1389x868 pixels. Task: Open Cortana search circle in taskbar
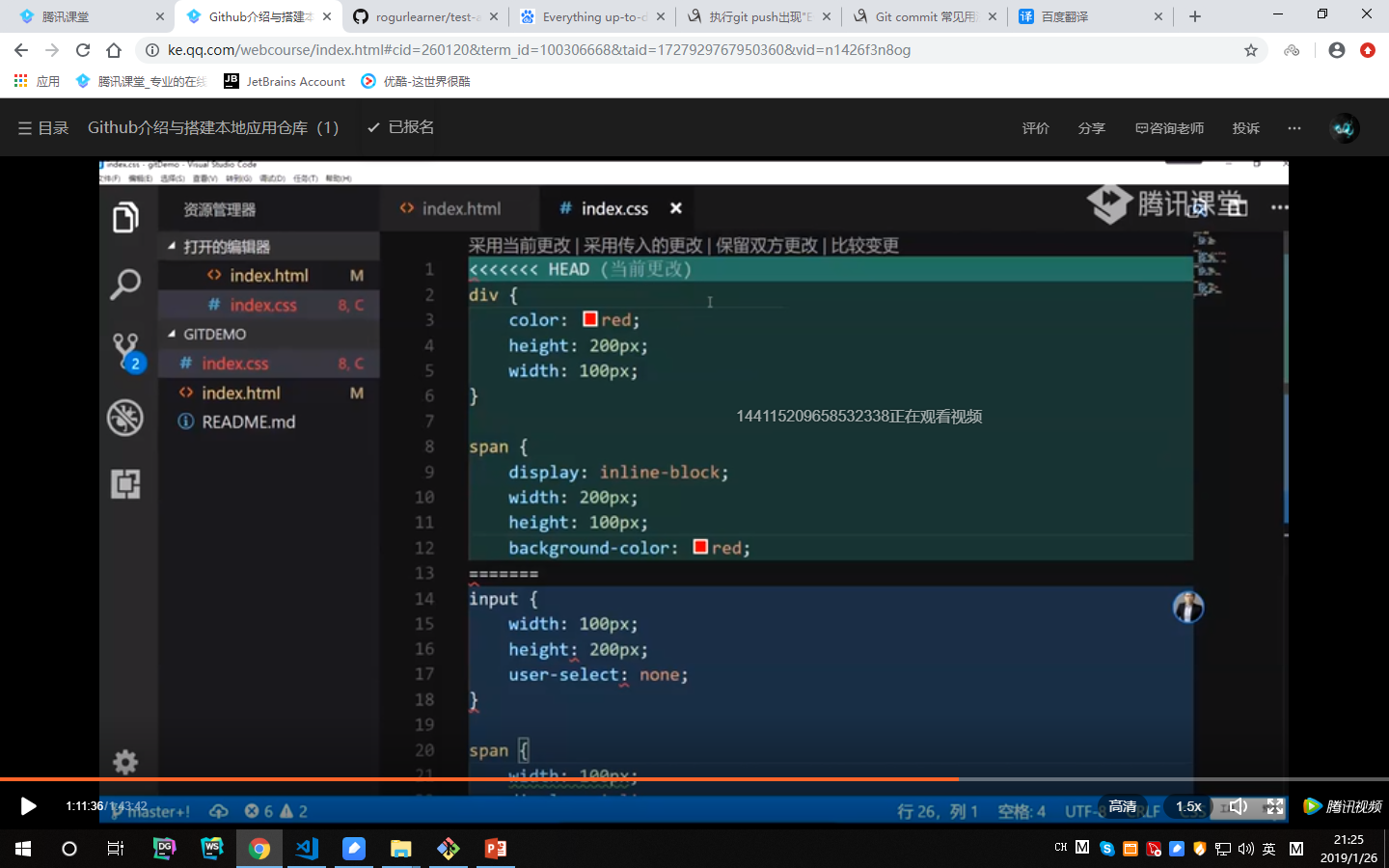click(69, 849)
